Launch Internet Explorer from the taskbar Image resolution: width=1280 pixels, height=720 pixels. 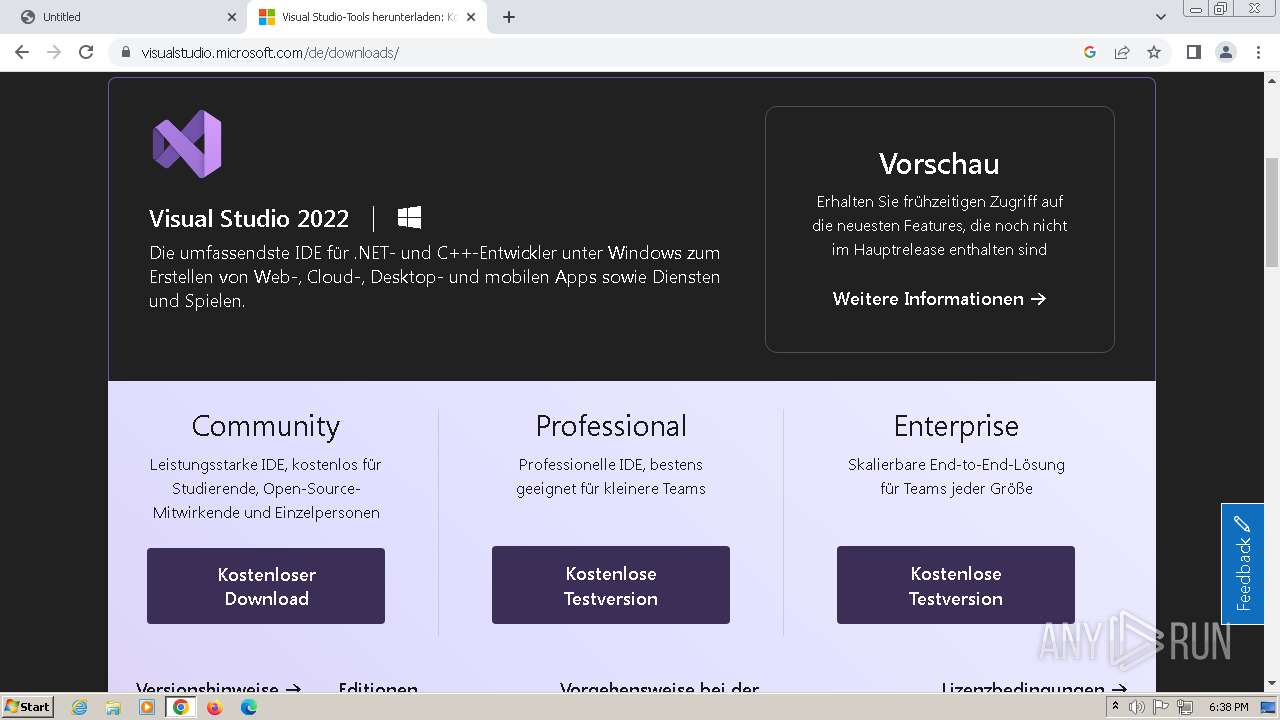click(x=79, y=707)
